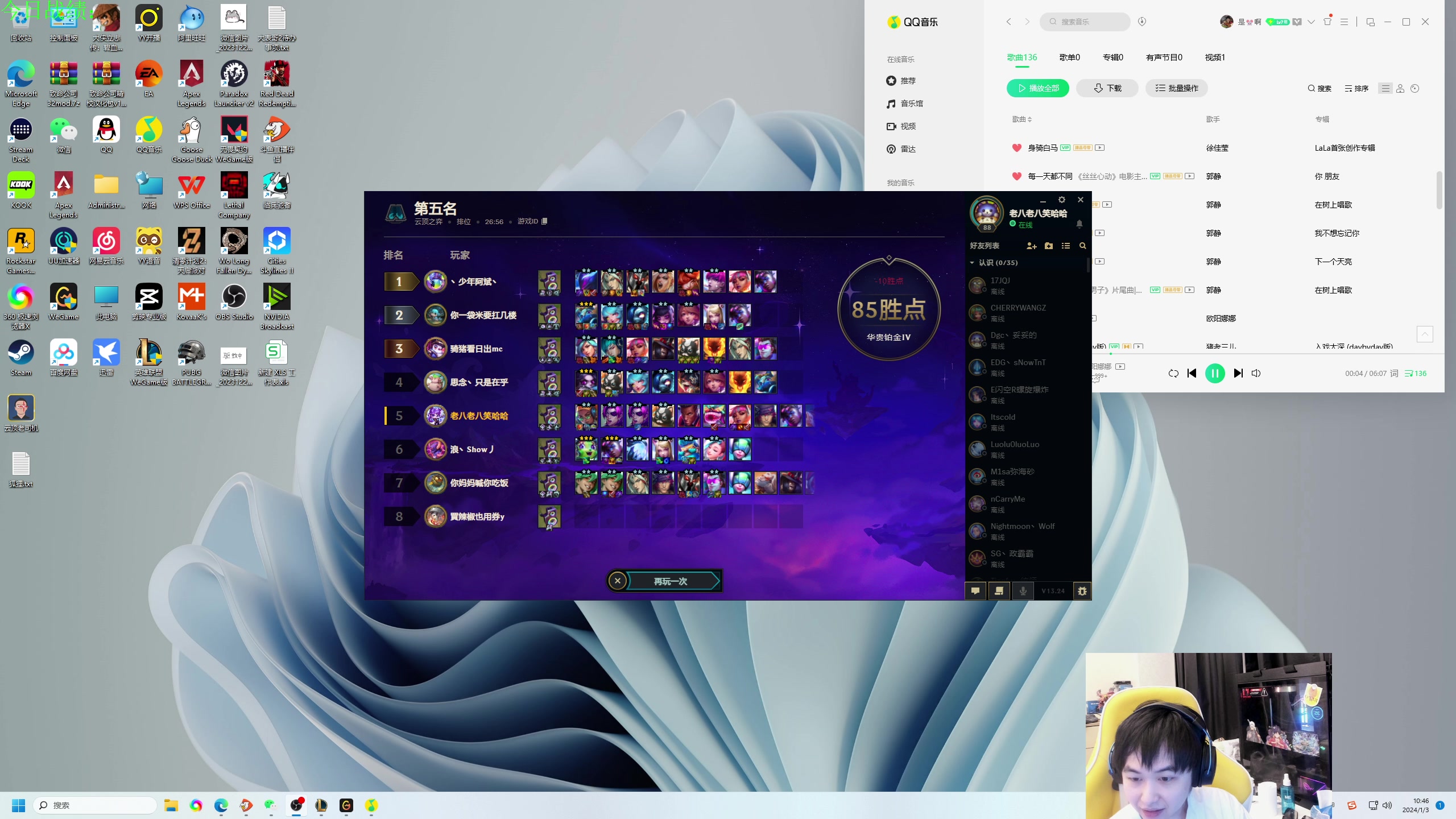Click the 批量操作 batch operation button
Viewport: 1456px width, 819px height.
[1177, 88]
